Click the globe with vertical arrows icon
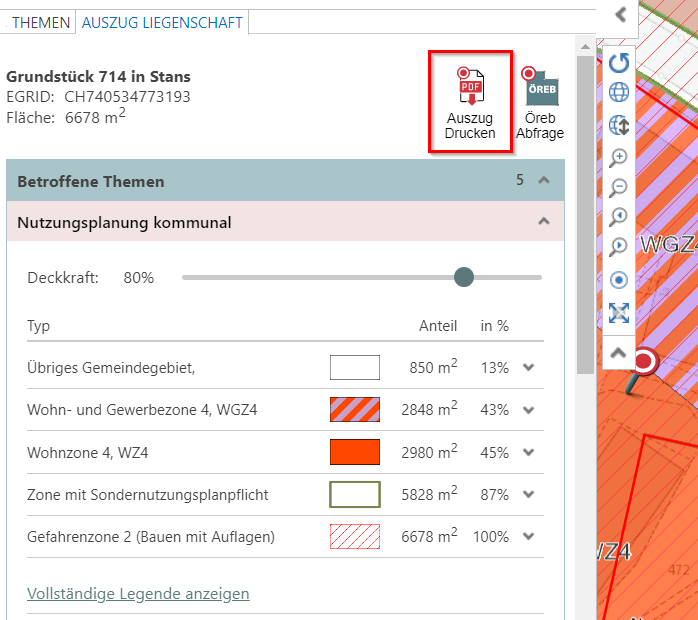The height and width of the screenshot is (620, 698). (x=619, y=125)
